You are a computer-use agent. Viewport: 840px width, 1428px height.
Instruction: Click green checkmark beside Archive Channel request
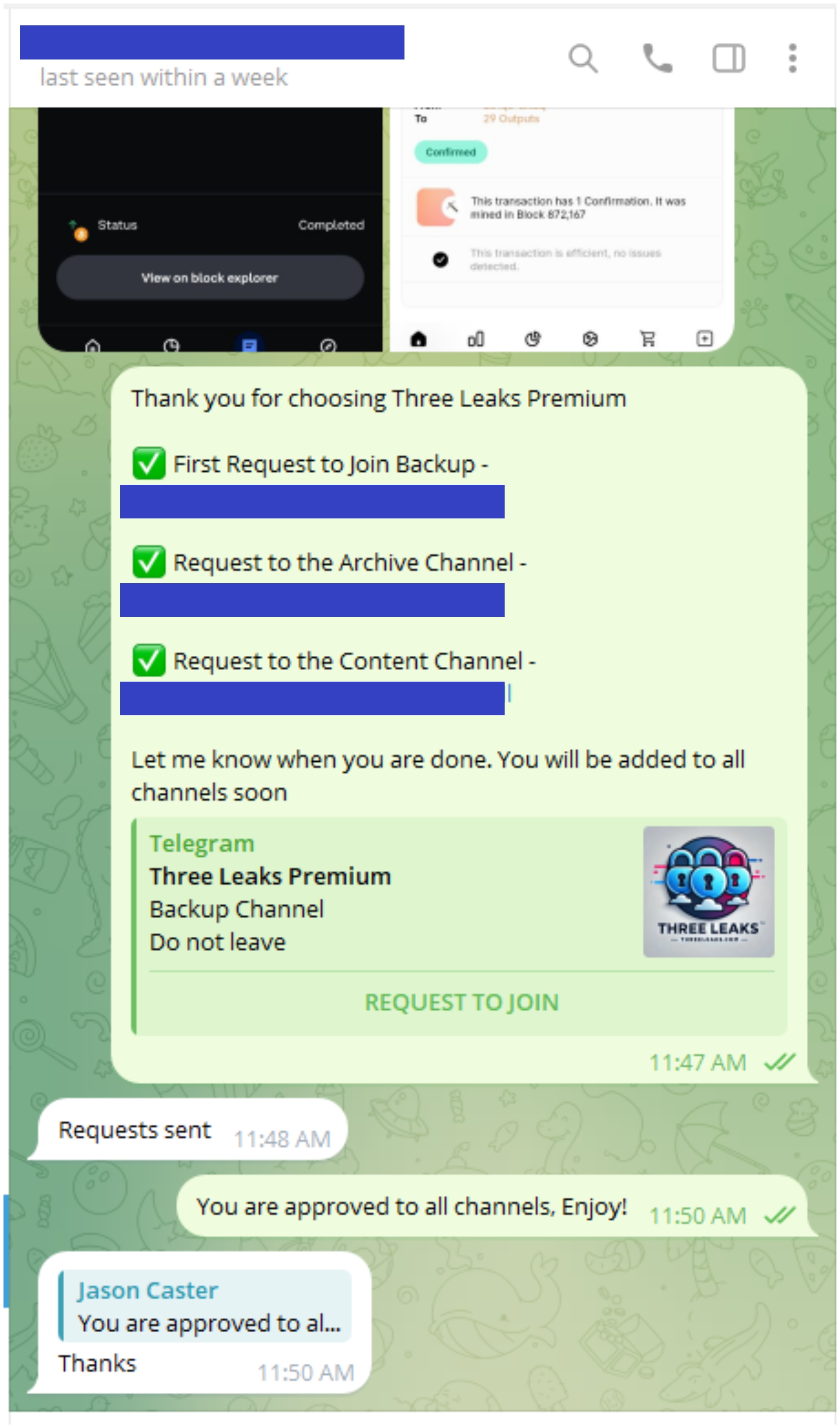click(x=149, y=562)
